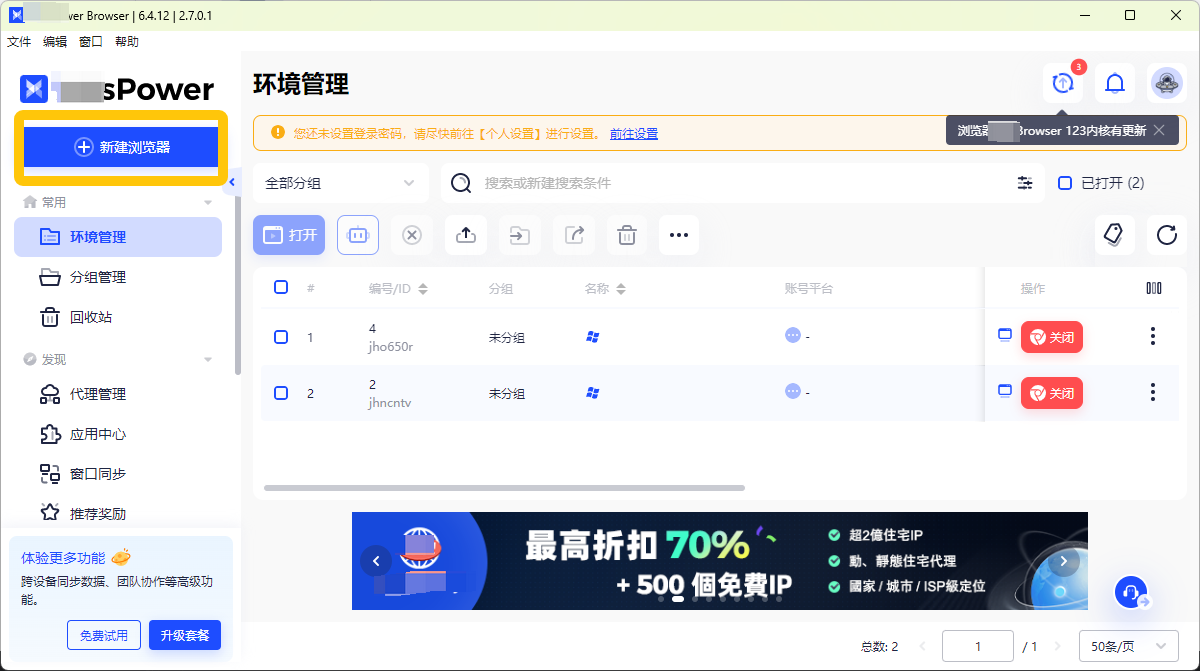Click the trash delete icon in toolbar

626,235
